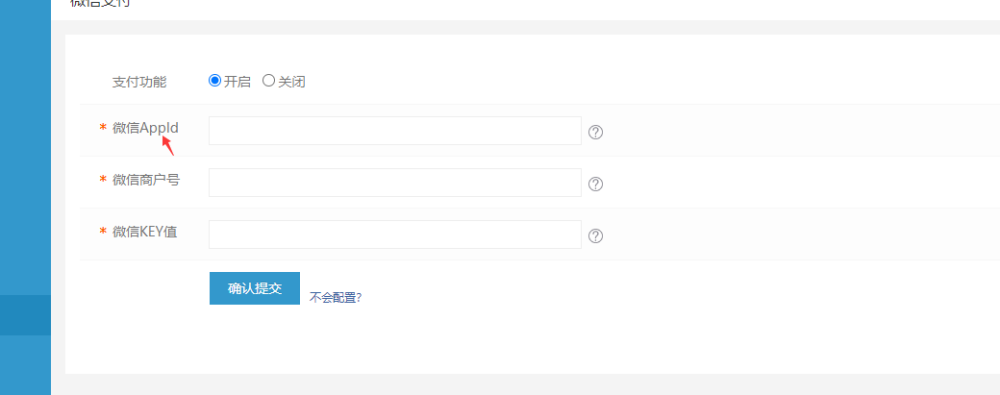Click into the 微信商户号 text field
The image size is (1000, 395).
tap(395, 183)
